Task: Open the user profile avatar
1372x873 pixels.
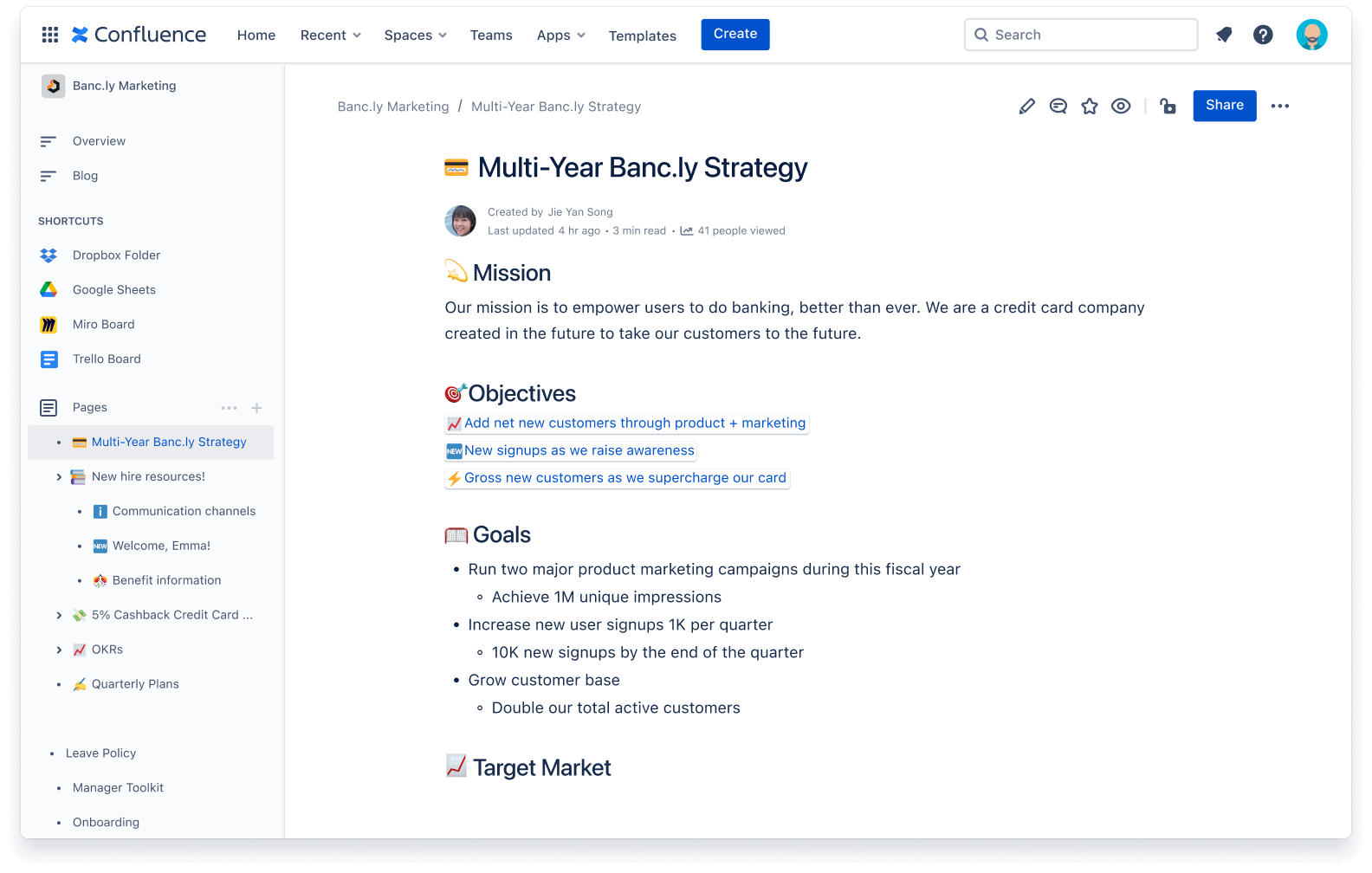Action: [x=1311, y=35]
